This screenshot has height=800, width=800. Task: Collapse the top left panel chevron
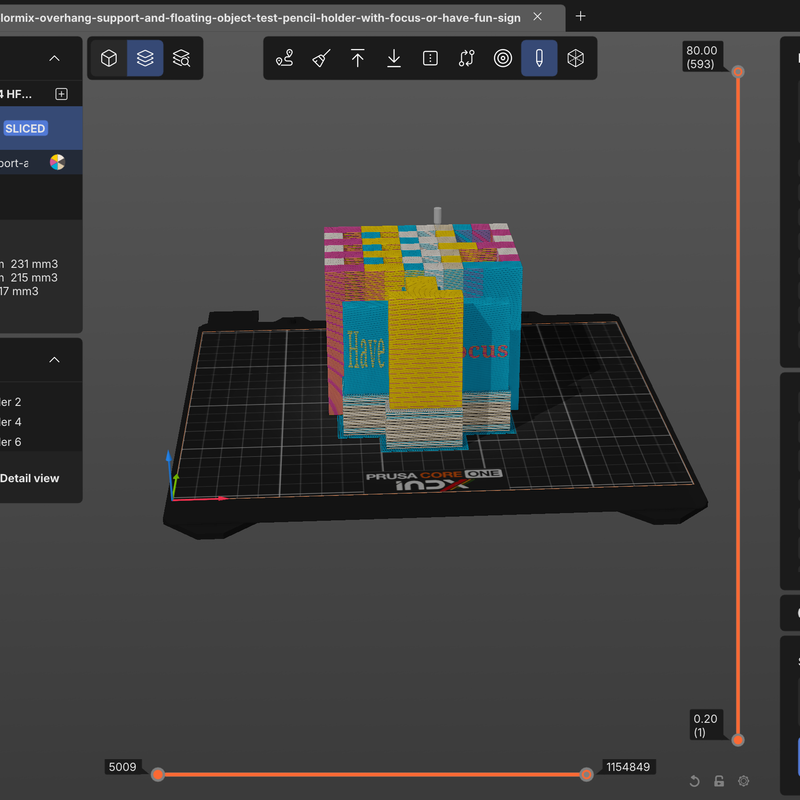54,58
